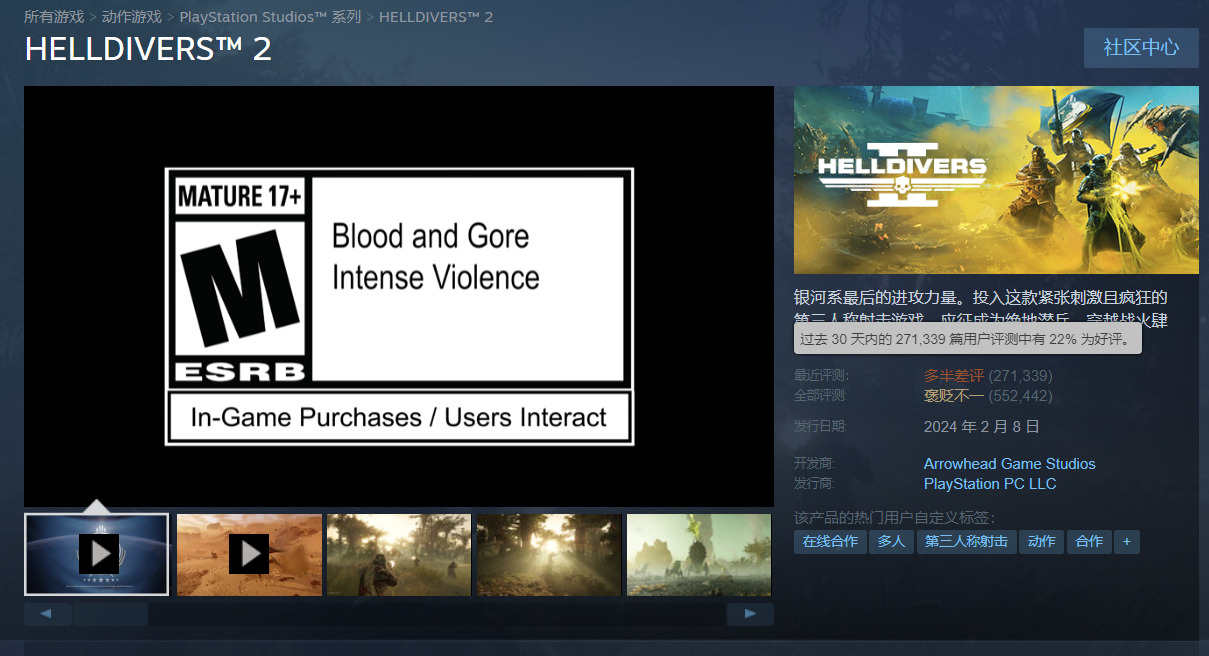Click the thumbnail strip scrollbar handle
This screenshot has height=656, width=1209.
pos(110,613)
